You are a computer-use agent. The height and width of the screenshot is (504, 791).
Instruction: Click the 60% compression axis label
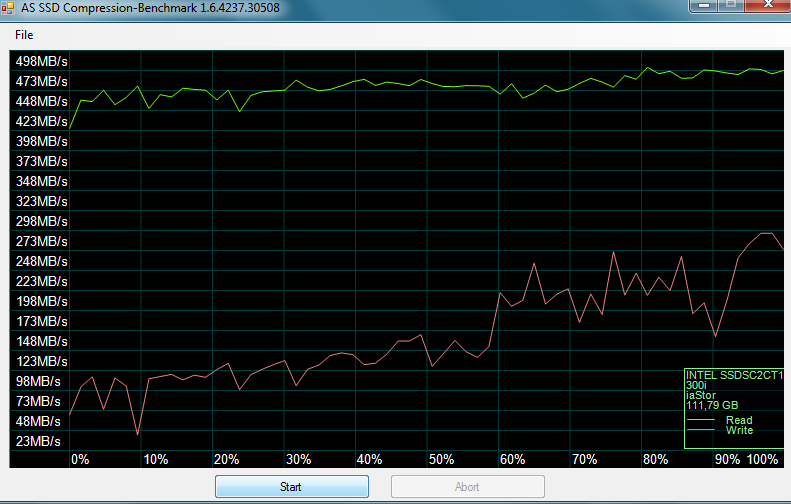tap(513, 460)
